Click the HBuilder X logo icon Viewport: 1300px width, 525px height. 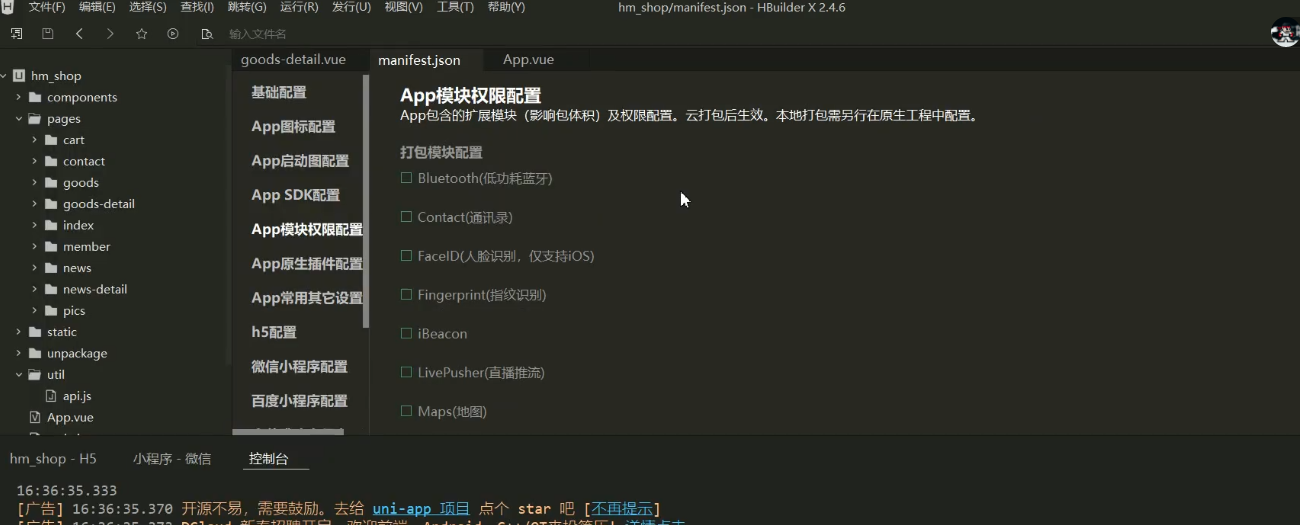point(6,7)
